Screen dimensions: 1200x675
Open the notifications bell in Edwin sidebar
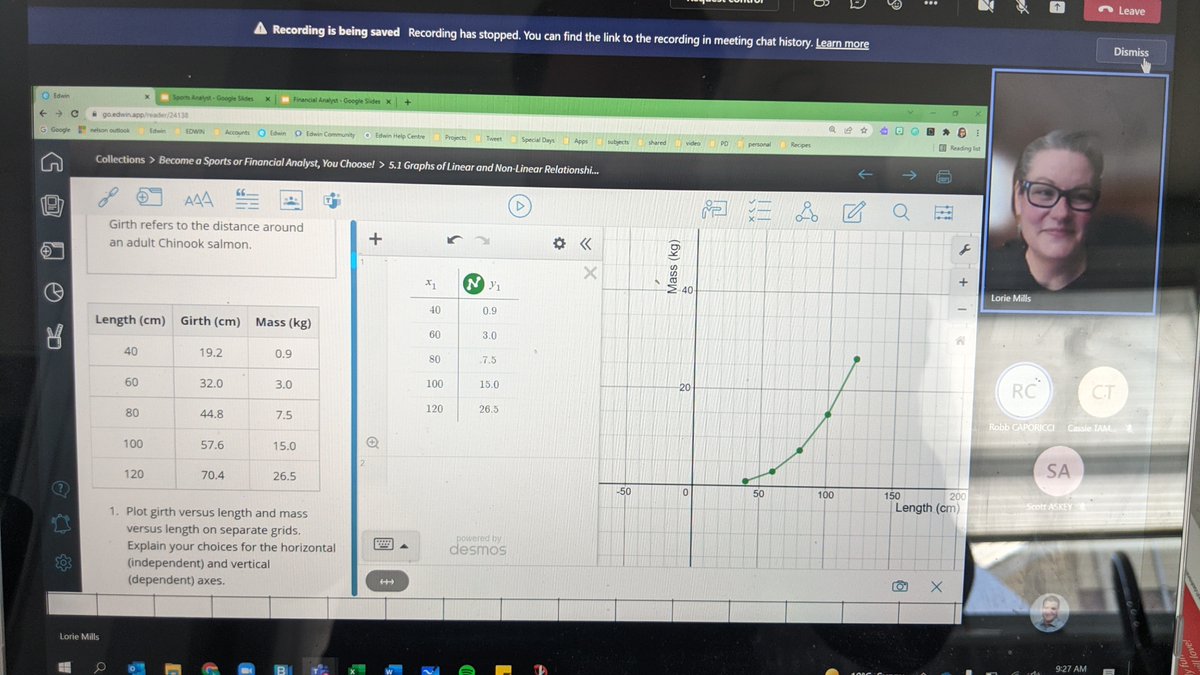pyautogui.click(x=62, y=523)
